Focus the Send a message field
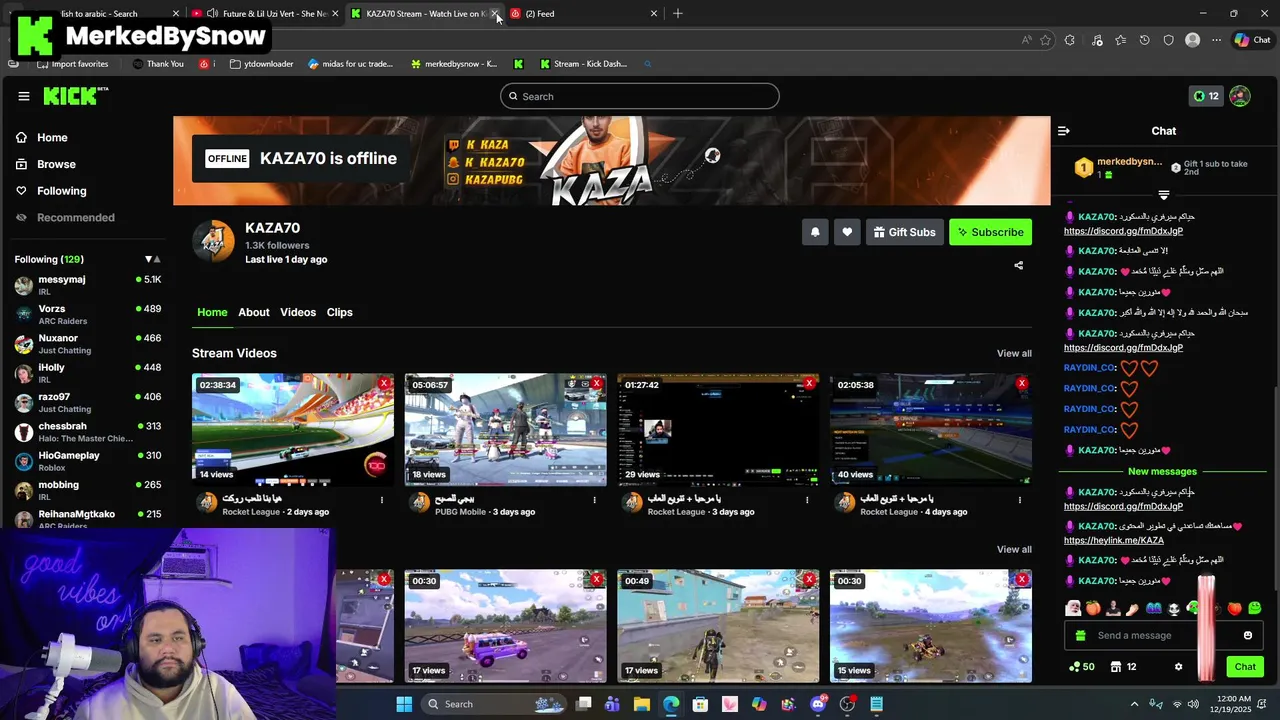The image size is (1280, 720). point(1163,636)
